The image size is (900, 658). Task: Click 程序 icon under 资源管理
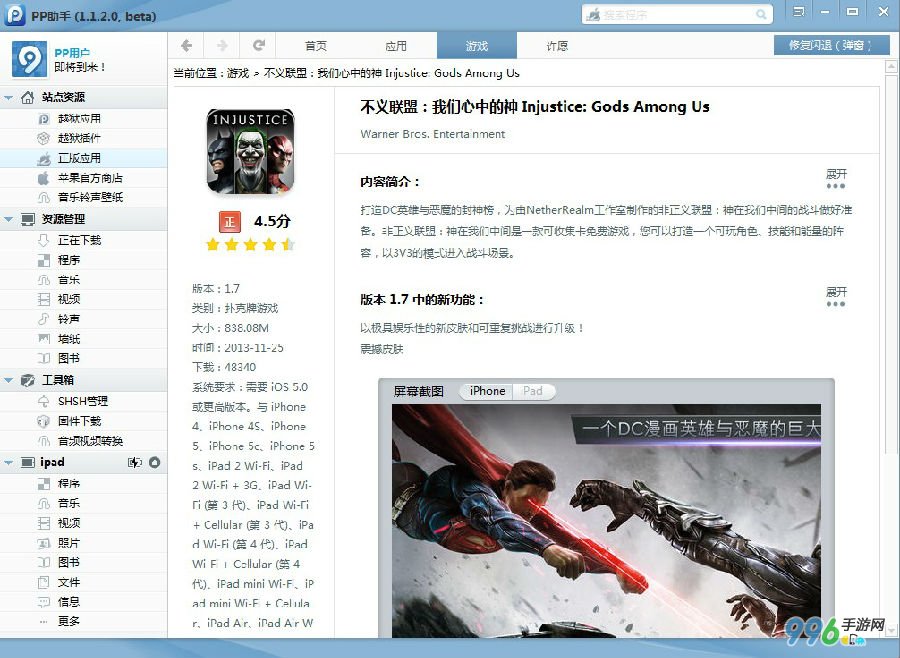click(44, 260)
